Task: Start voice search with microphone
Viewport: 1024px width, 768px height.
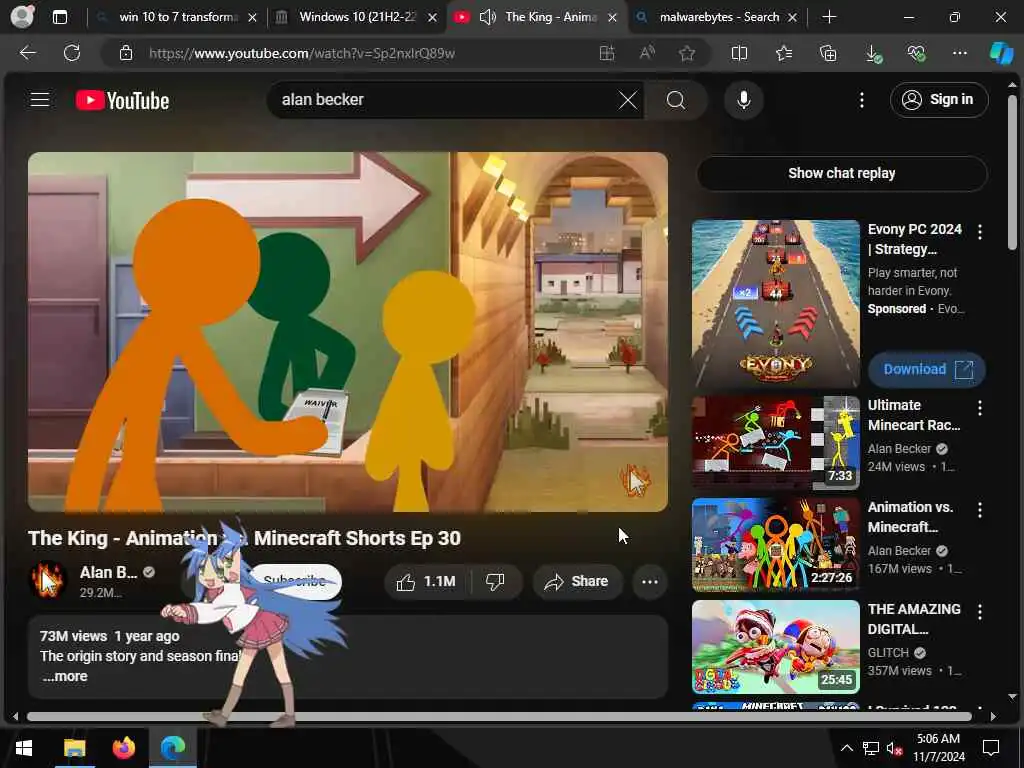Action: click(x=743, y=100)
